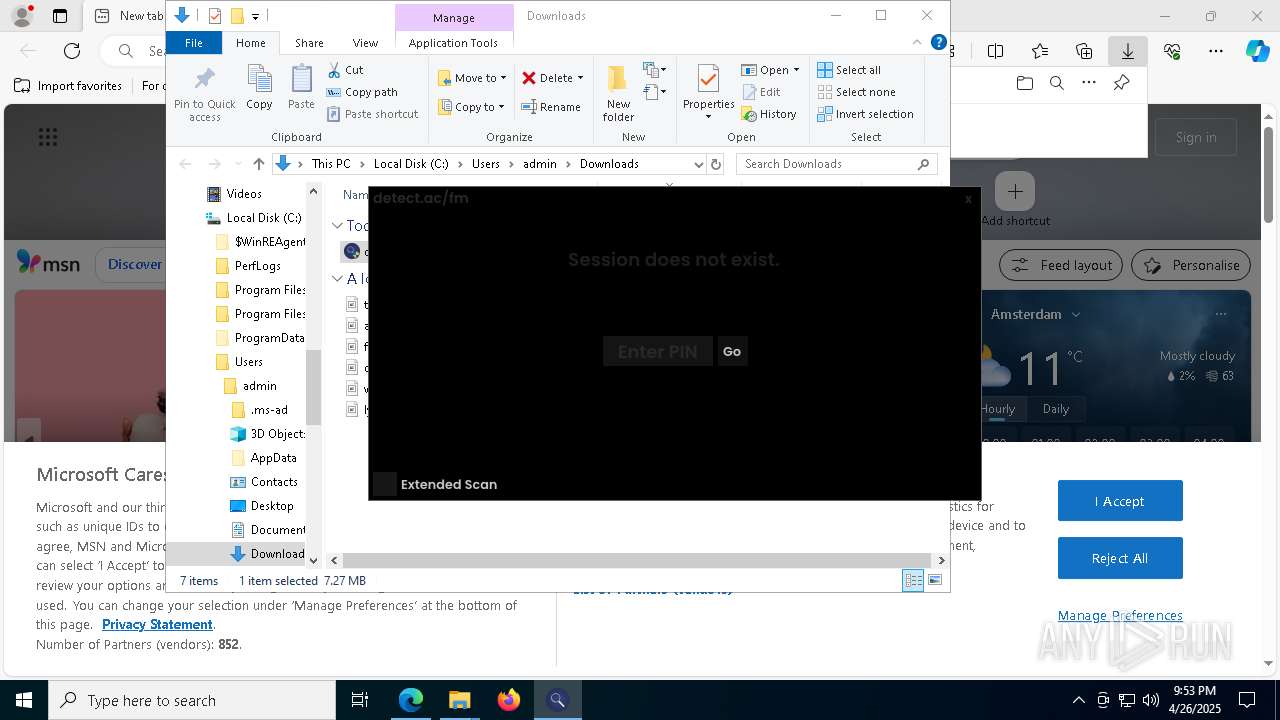Open file History from the ribbon
The image size is (1280, 720).
[x=769, y=114]
